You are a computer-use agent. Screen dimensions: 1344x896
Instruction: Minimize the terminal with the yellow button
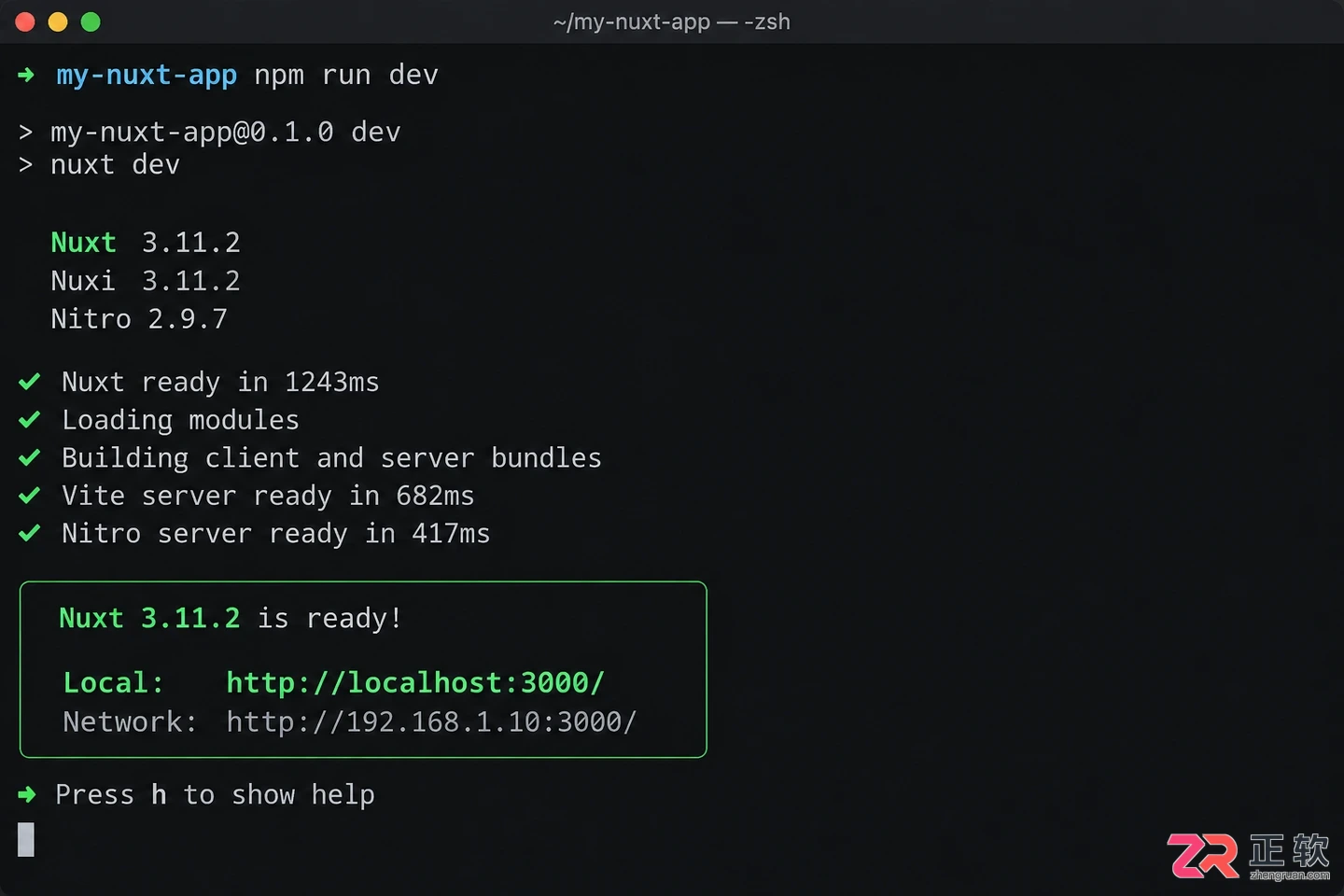coord(58,21)
